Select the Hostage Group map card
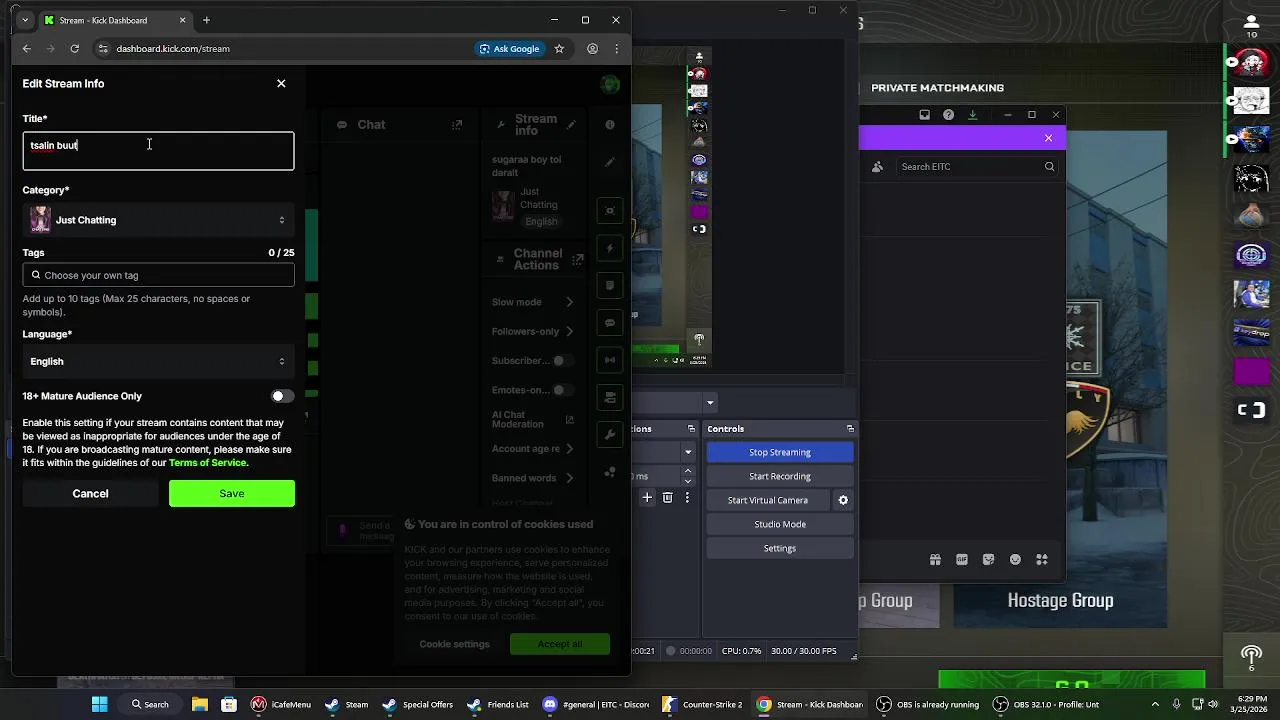This screenshot has width=1280, height=720. pos(1060,600)
